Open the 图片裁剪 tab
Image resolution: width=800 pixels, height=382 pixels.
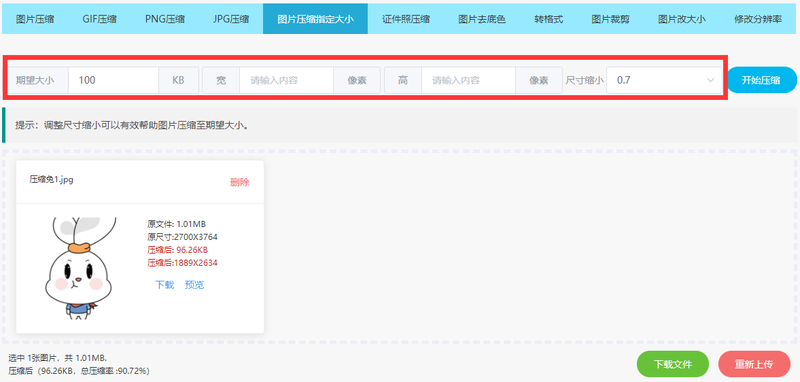[x=610, y=19]
